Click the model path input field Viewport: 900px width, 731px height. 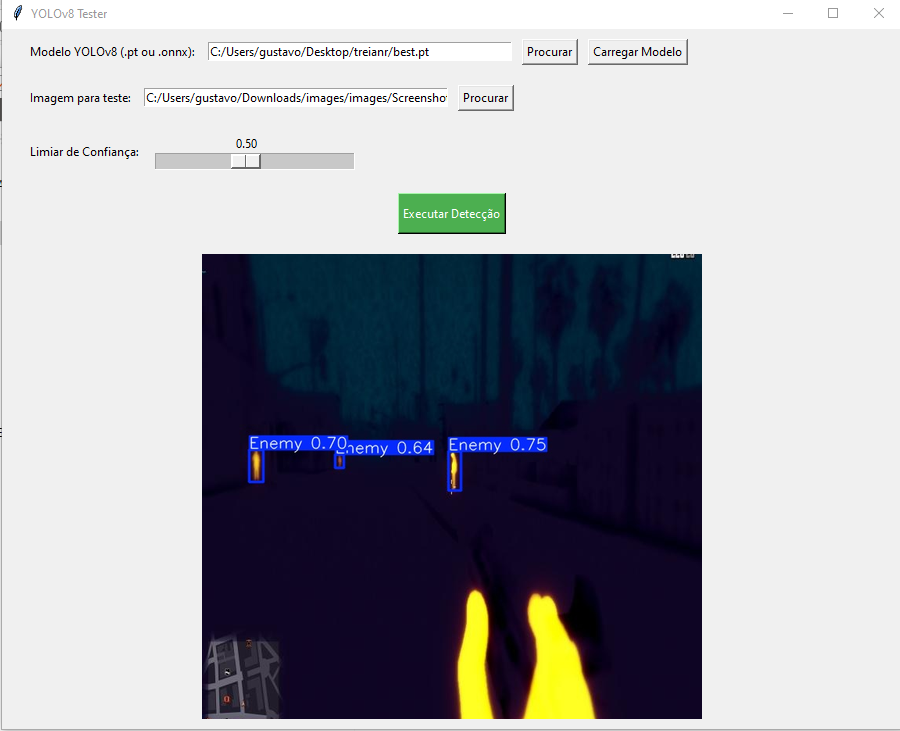point(359,52)
